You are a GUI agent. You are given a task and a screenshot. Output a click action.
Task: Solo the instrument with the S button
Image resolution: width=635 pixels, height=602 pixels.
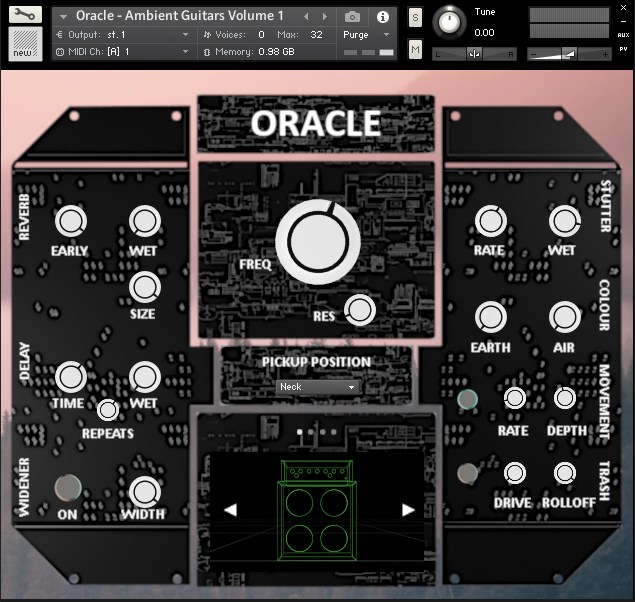pos(415,17)
